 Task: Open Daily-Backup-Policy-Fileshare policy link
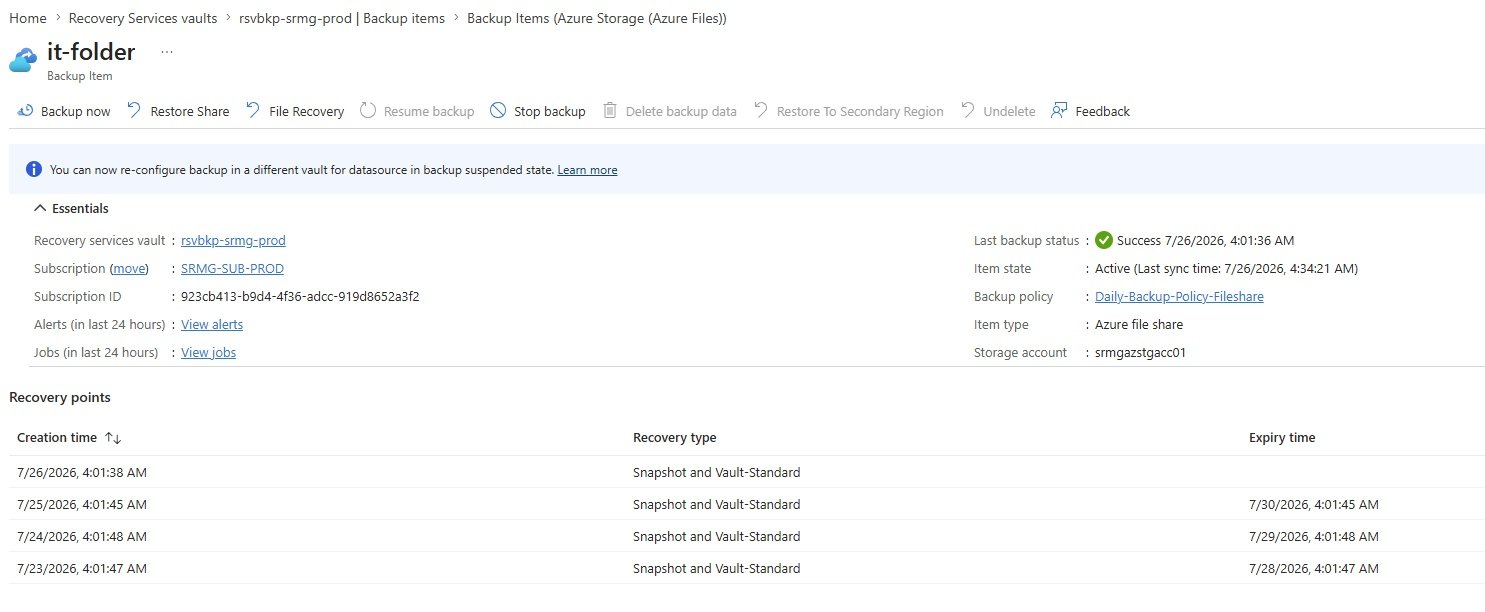1179,296
